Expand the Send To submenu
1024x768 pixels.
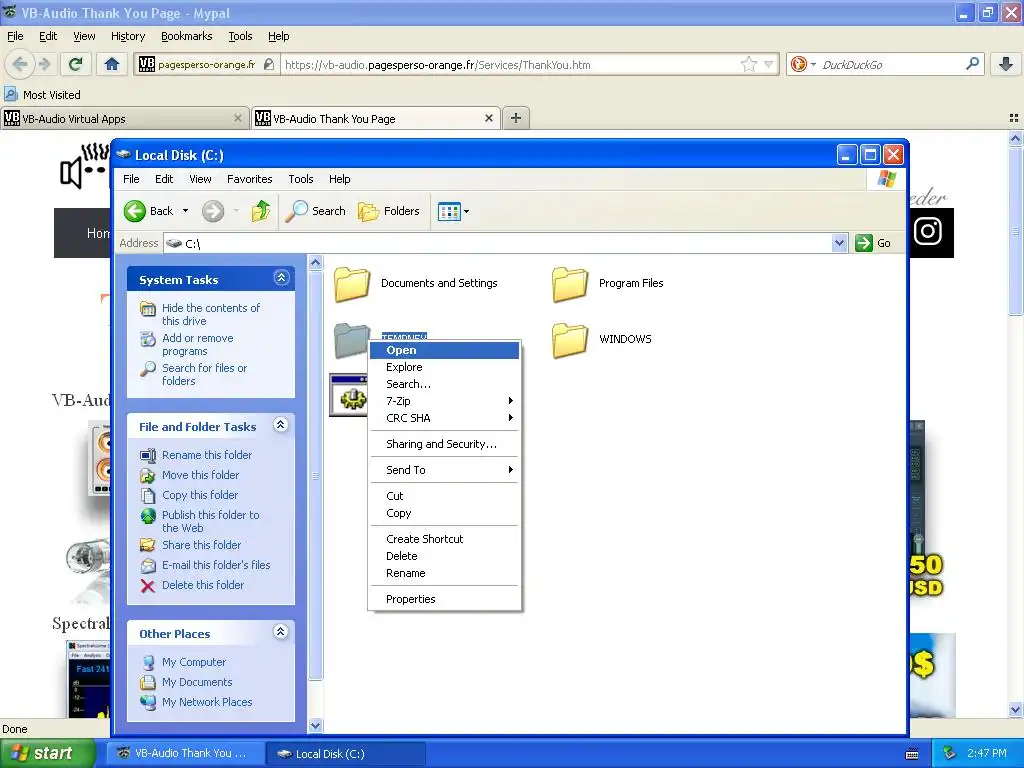(445, 470)
